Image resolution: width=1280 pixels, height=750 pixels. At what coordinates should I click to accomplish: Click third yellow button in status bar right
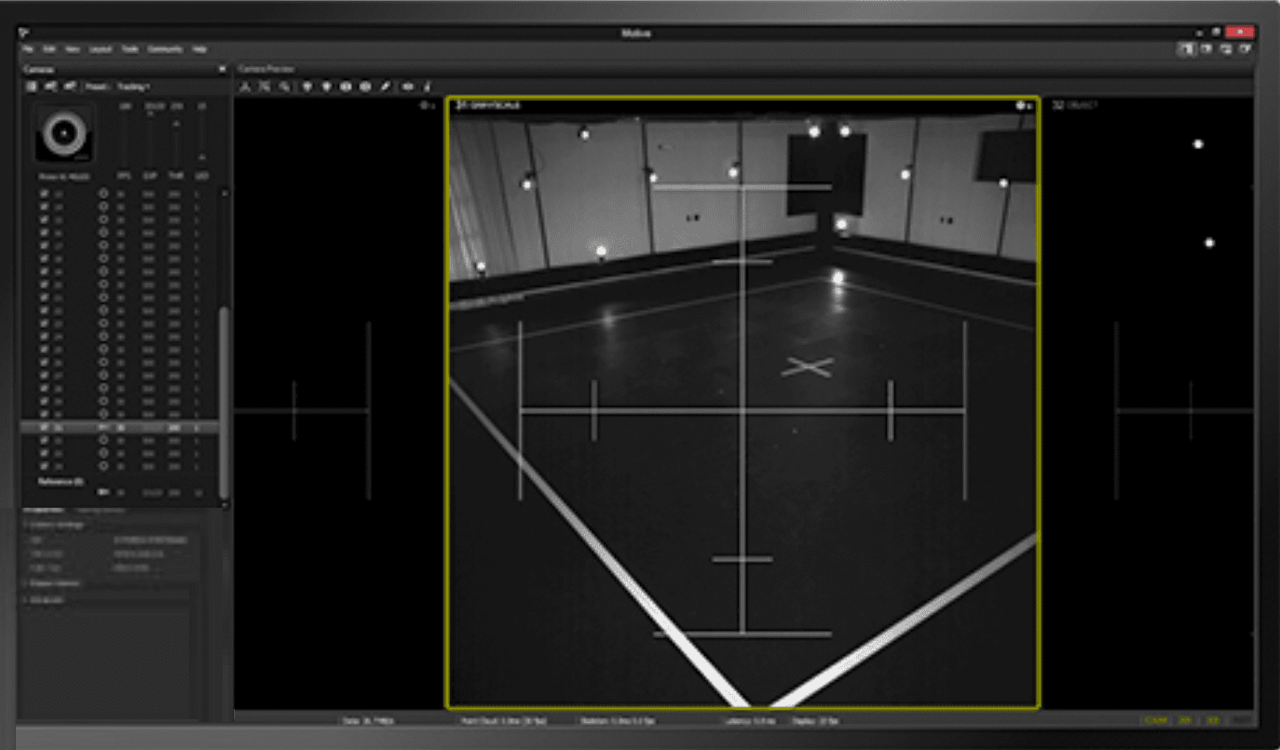click(1213, 719)
